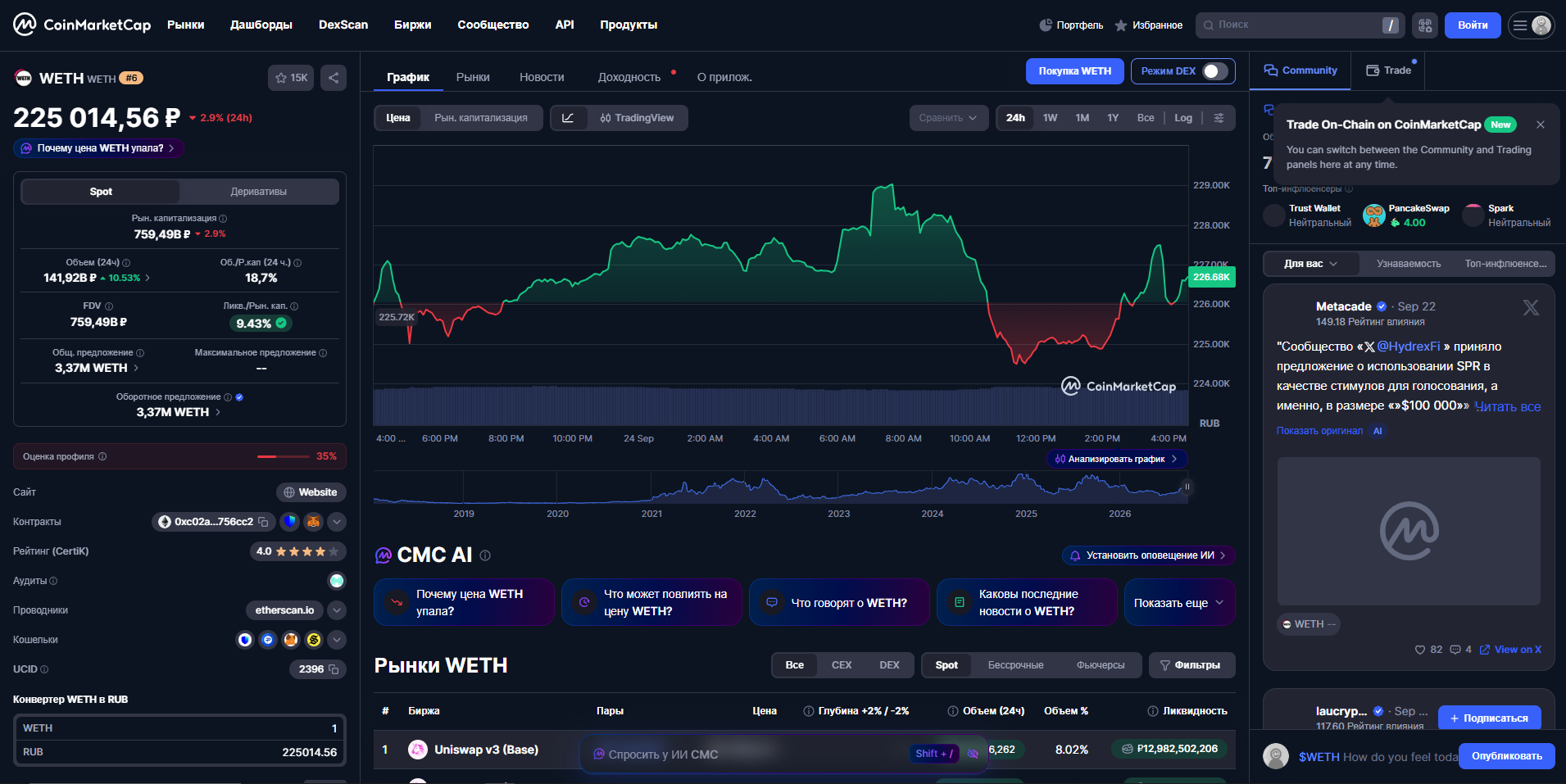Click the MetaMask fox icon in contracts
The width and height of the screenshot is (1566, 784).
click(313, 522)
